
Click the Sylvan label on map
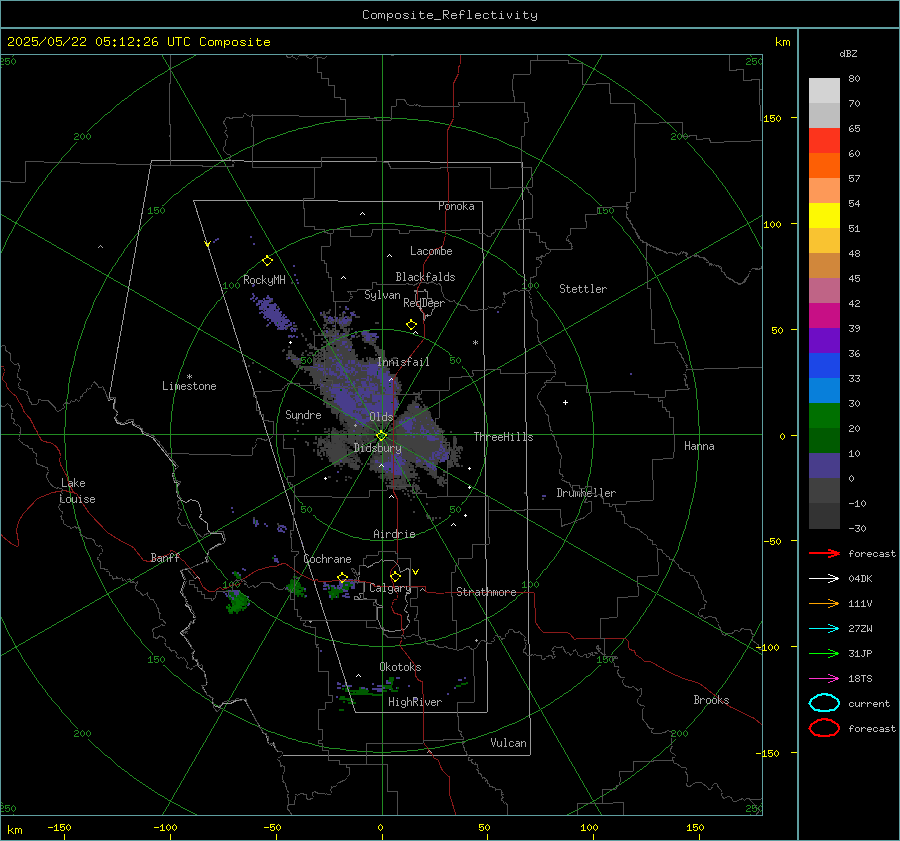click(x=382, y=295)
